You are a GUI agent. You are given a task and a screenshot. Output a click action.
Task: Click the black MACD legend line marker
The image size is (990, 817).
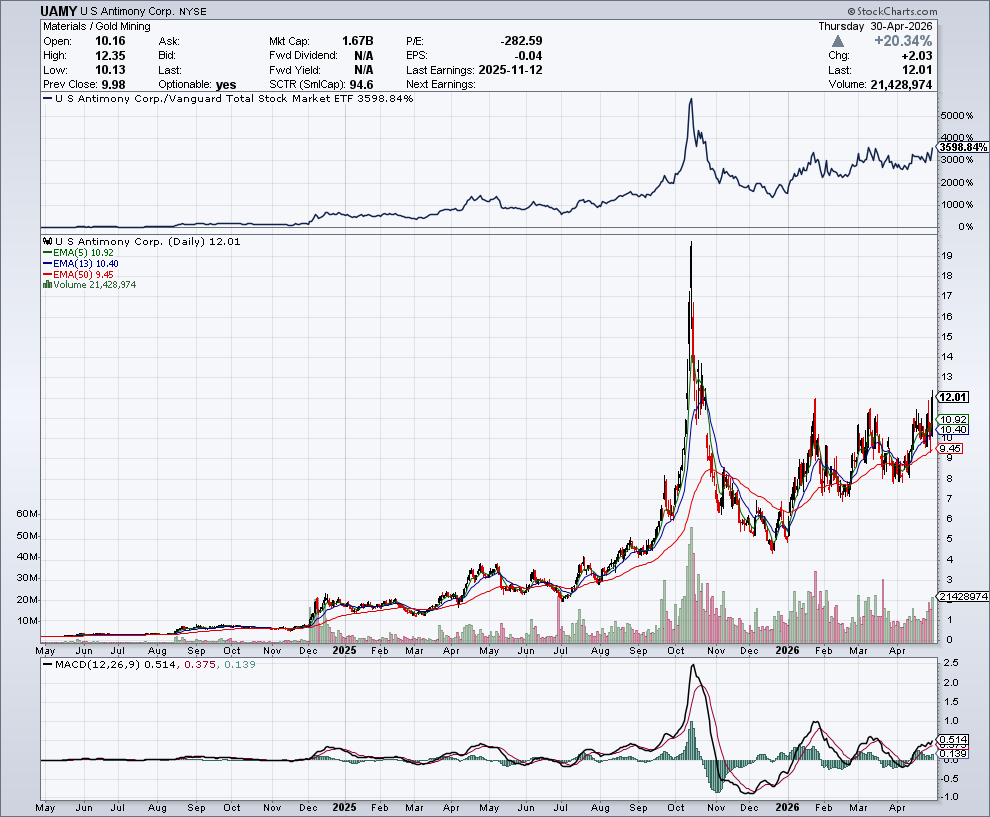pyautogui.click(x=47, y=664)
